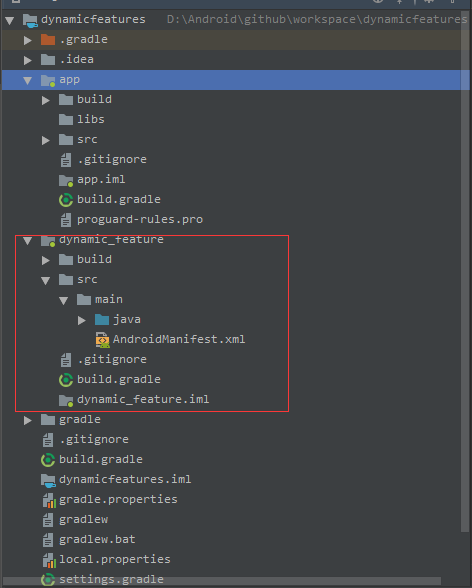Screen dimensions: 472x588
Task: Click the app.iml module file icon
Action: 66,180
